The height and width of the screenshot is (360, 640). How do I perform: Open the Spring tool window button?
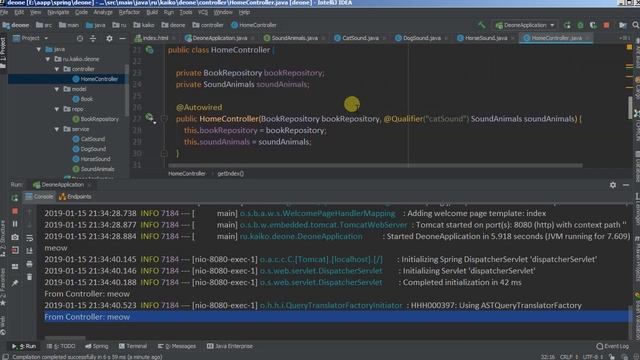pyautogui.click(x=97, y=346)
